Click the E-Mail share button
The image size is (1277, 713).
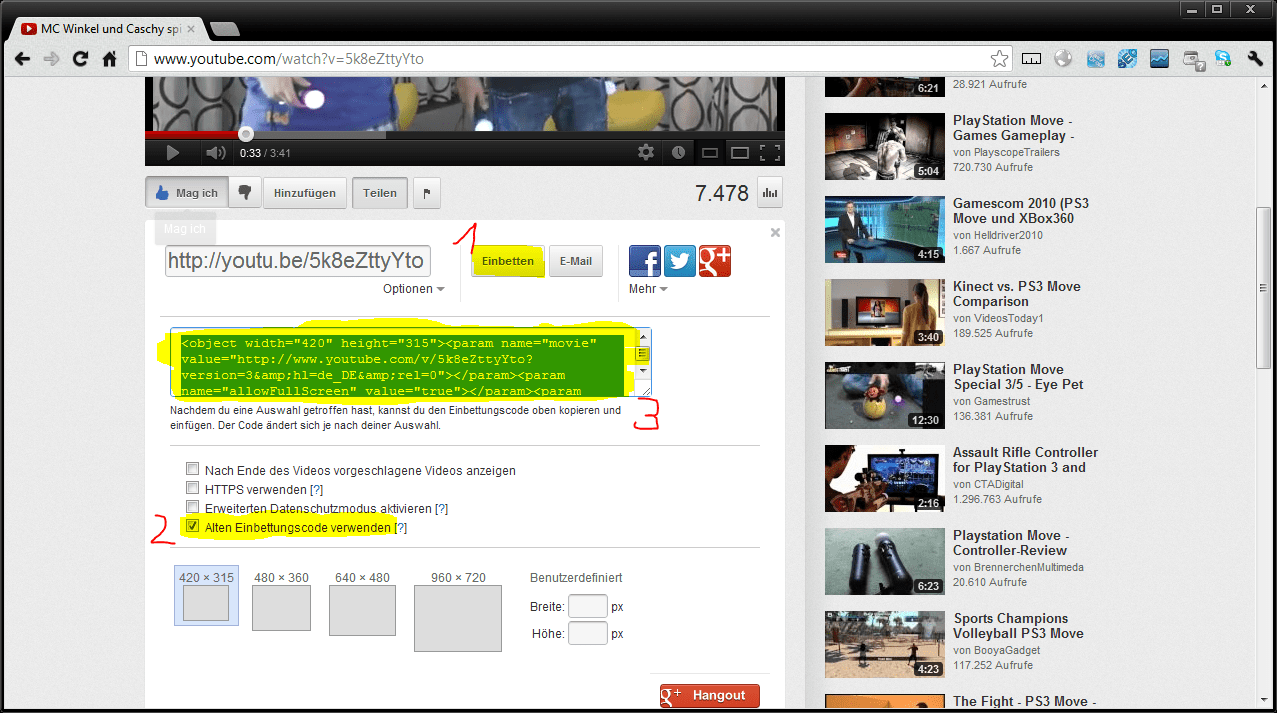(x=576, y=261)
